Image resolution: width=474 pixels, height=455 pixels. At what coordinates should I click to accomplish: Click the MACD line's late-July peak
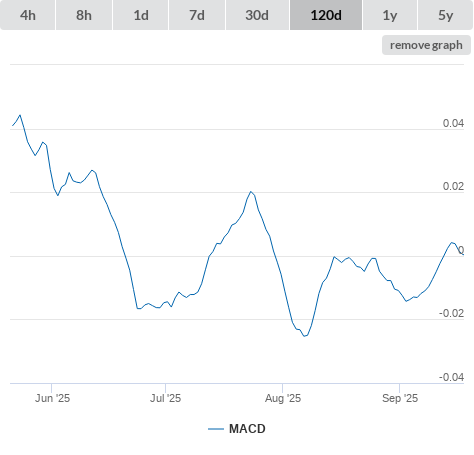click(x=251, y=192)
